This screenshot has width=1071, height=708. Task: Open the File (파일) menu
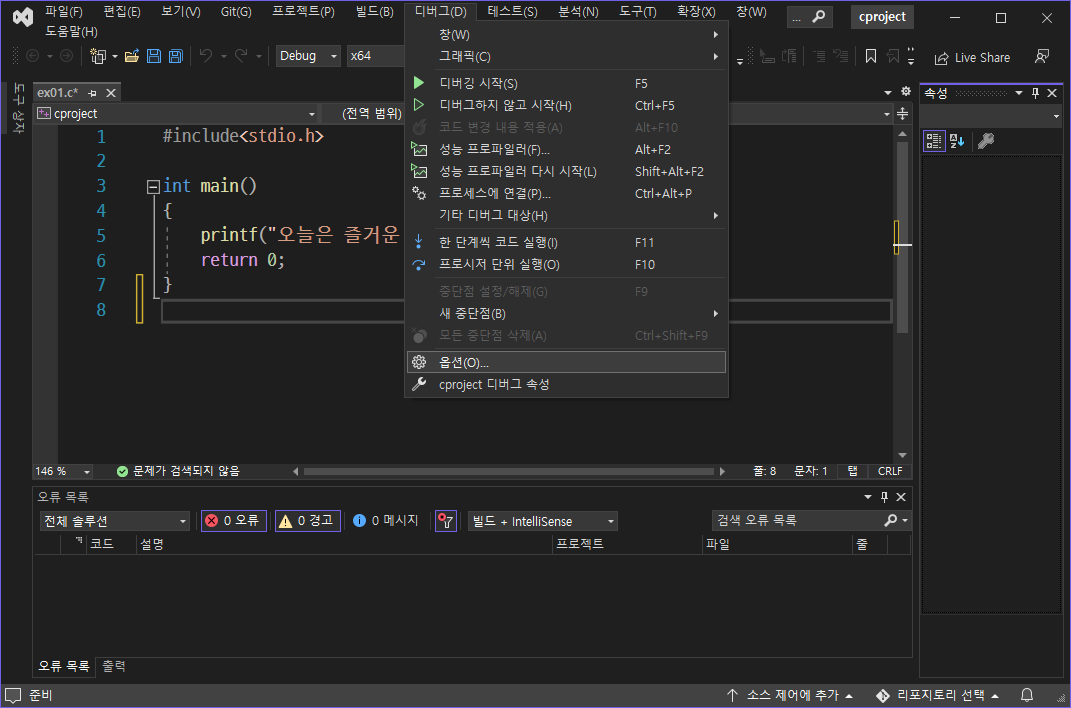click(x=64, y=12)
